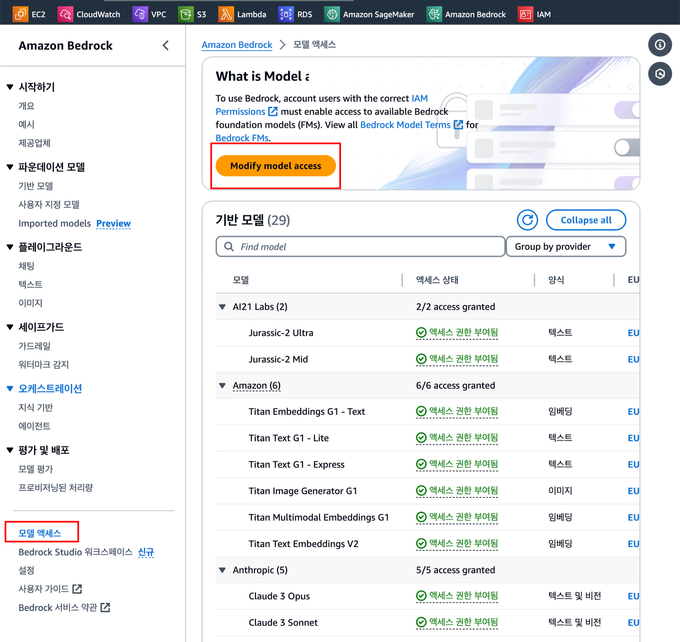Open 채팅 playground in the sidebar
Viewport: 680px width, 642px height.
[26, 266]
